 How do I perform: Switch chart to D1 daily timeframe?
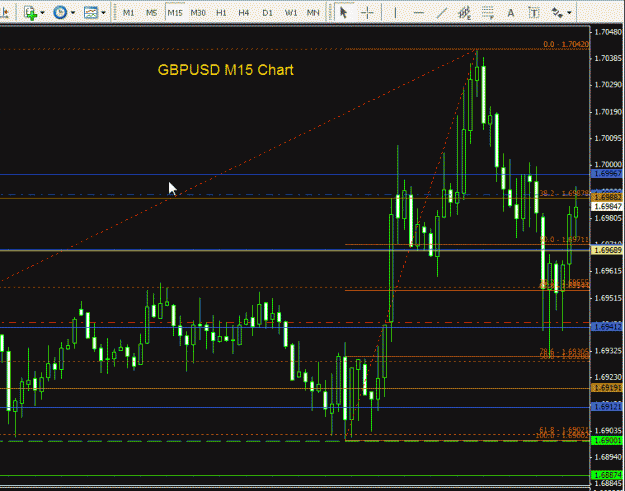point(267,13)
